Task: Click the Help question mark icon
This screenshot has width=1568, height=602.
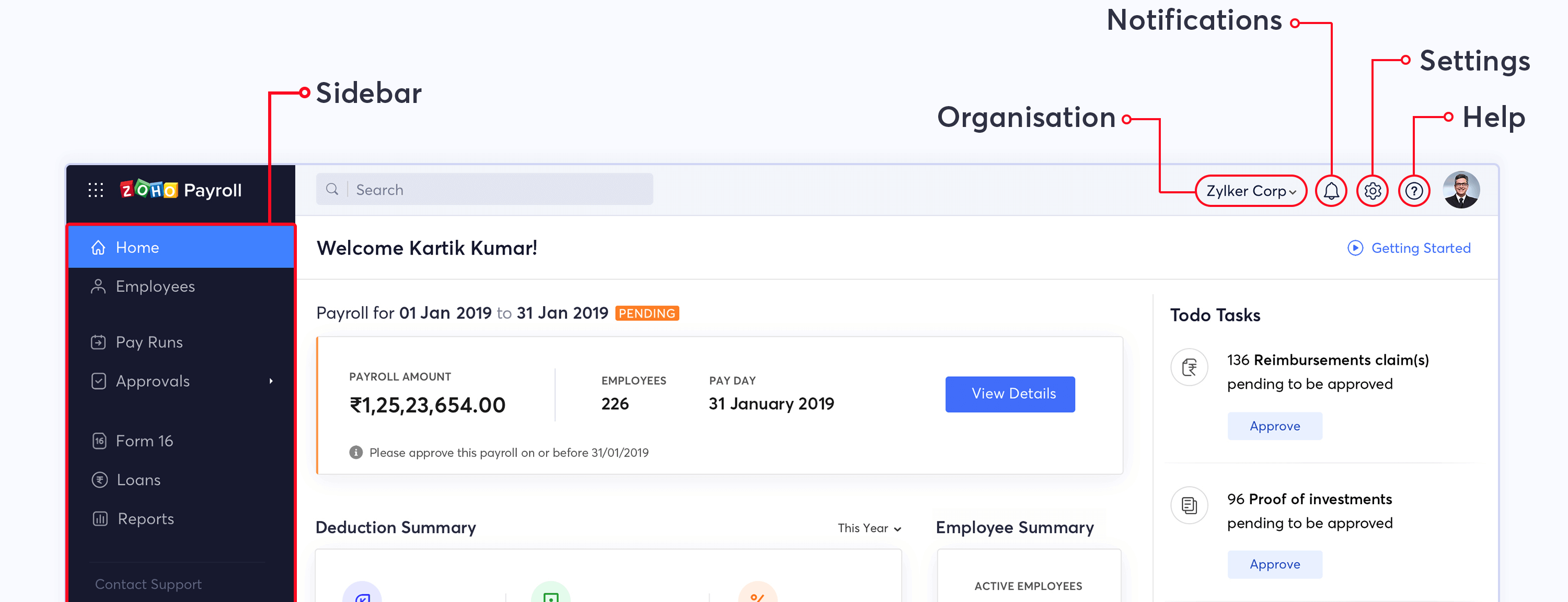Action: coord(1413,191)
